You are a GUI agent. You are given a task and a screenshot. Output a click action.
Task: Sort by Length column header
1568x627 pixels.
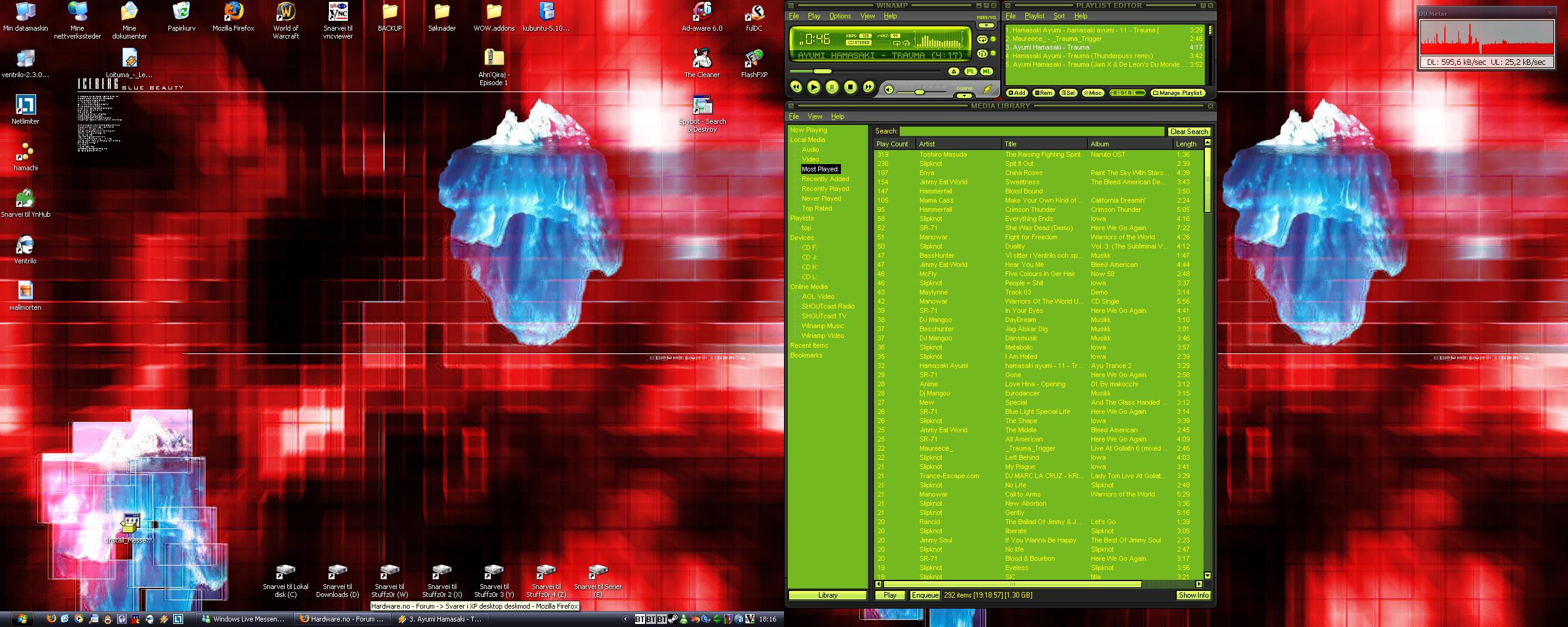(x=1188, y=144)
